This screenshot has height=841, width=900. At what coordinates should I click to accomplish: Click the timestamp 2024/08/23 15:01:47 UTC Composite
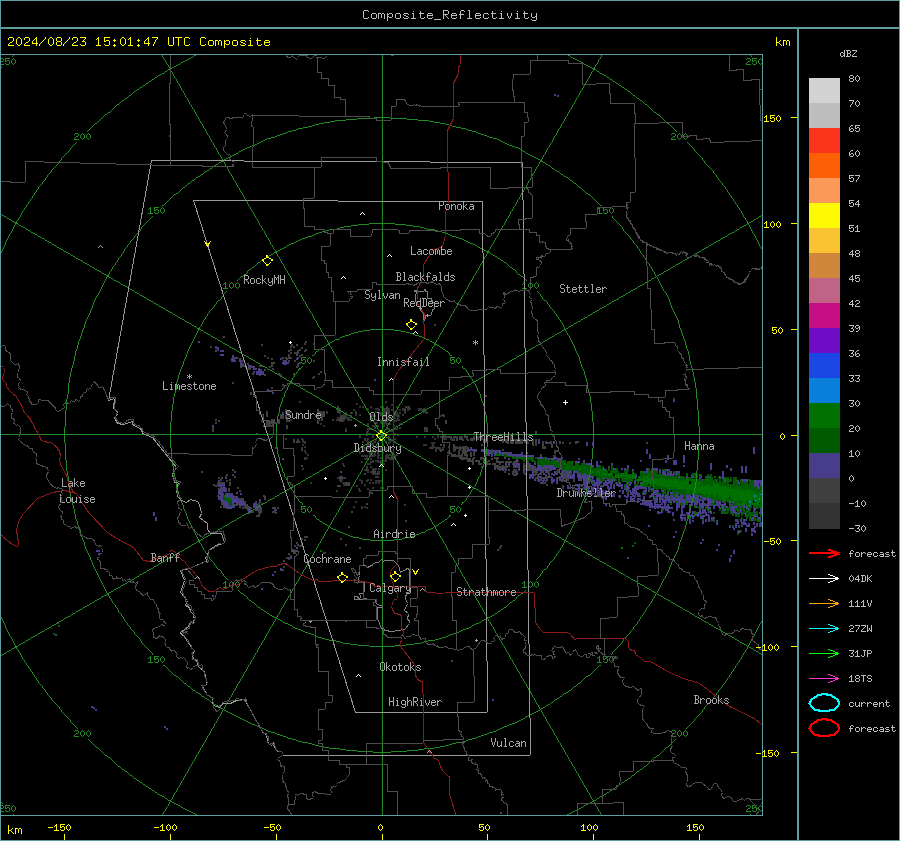(138, 42)
